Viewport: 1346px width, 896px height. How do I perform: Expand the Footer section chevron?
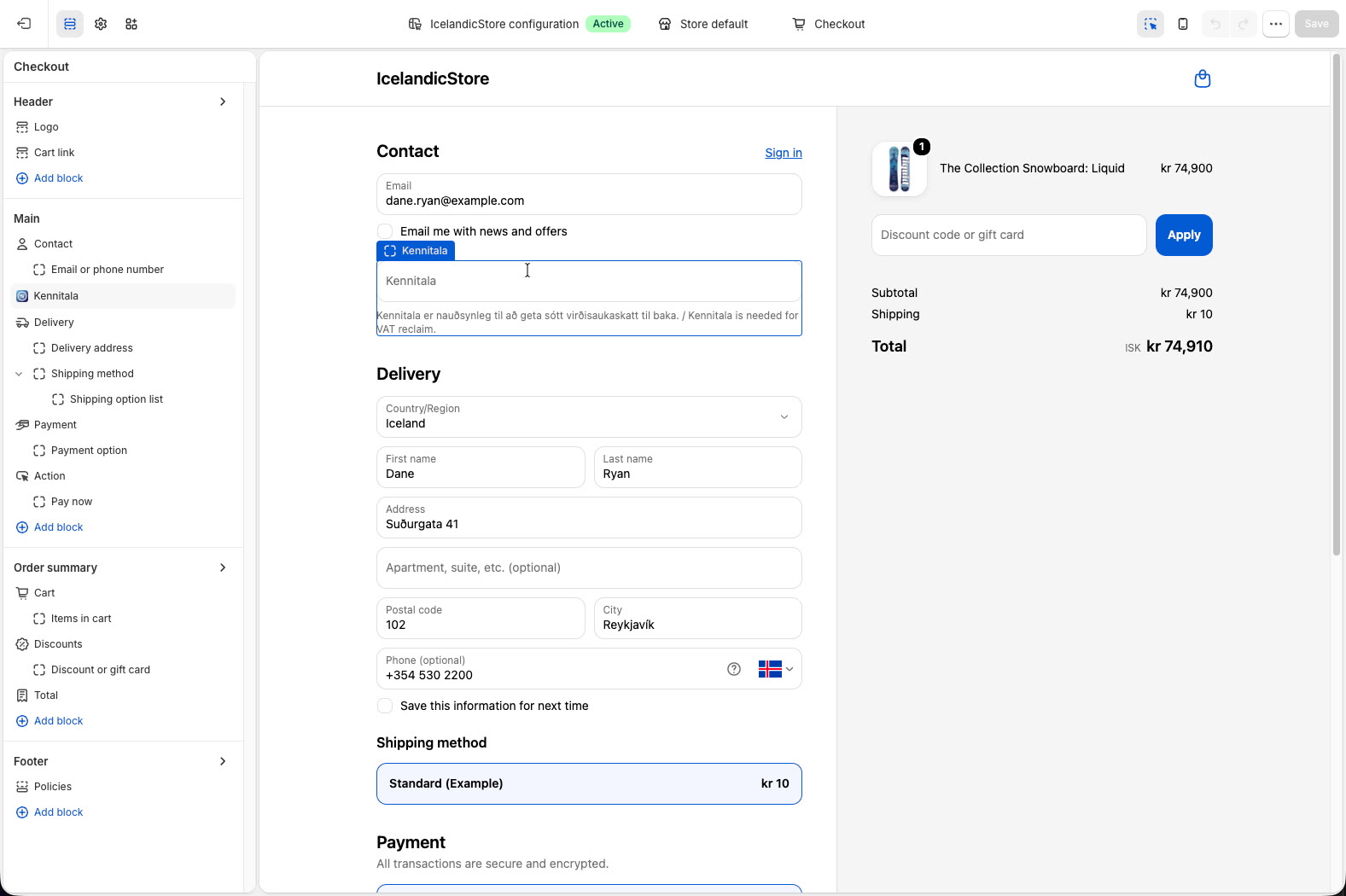point(223,761)
